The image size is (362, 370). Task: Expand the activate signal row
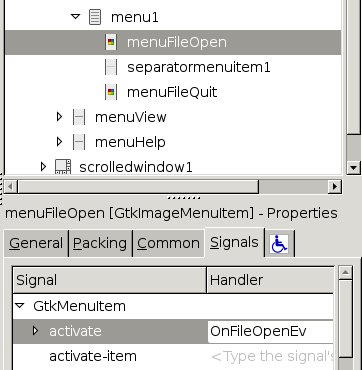(x=35, y=331)
